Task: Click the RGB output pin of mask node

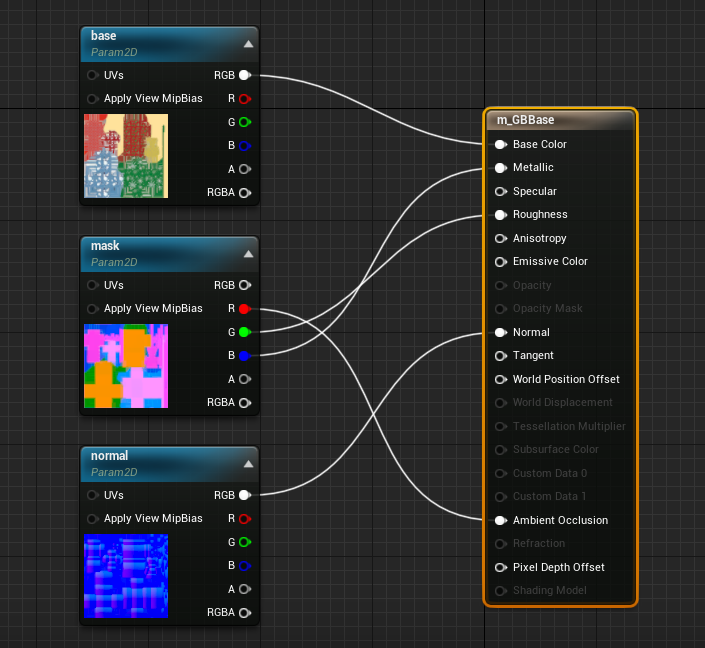Action: pos(245,285)
